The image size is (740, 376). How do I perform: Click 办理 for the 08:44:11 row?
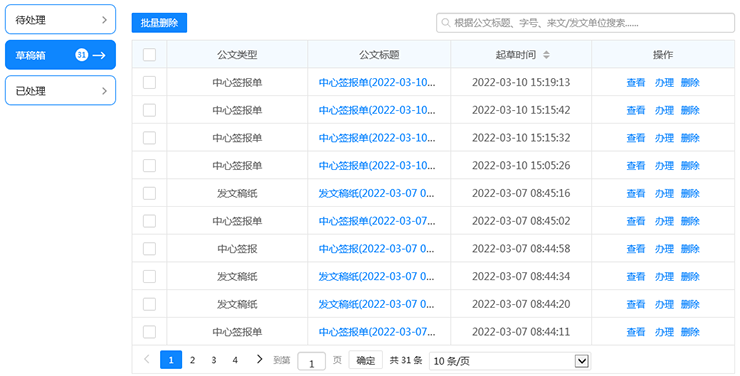point(664,332)
